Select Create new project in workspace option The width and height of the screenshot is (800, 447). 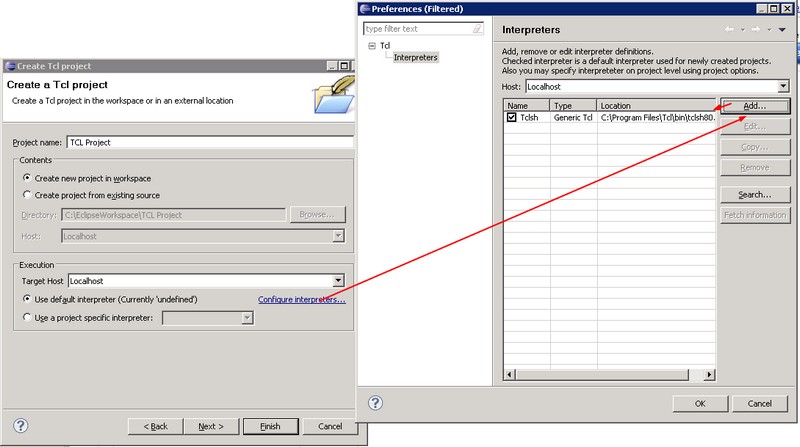pos(27,177)
